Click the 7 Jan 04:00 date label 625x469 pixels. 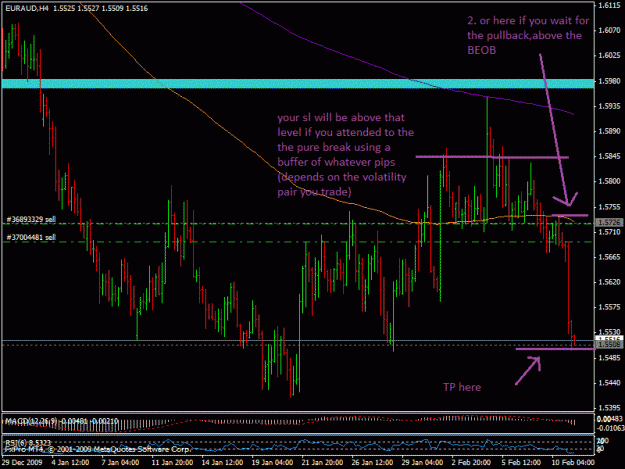[120, 462]
